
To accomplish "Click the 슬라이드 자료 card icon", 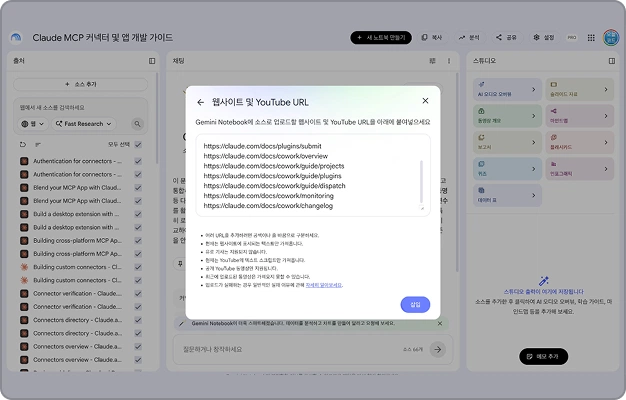I will point(554,85).
